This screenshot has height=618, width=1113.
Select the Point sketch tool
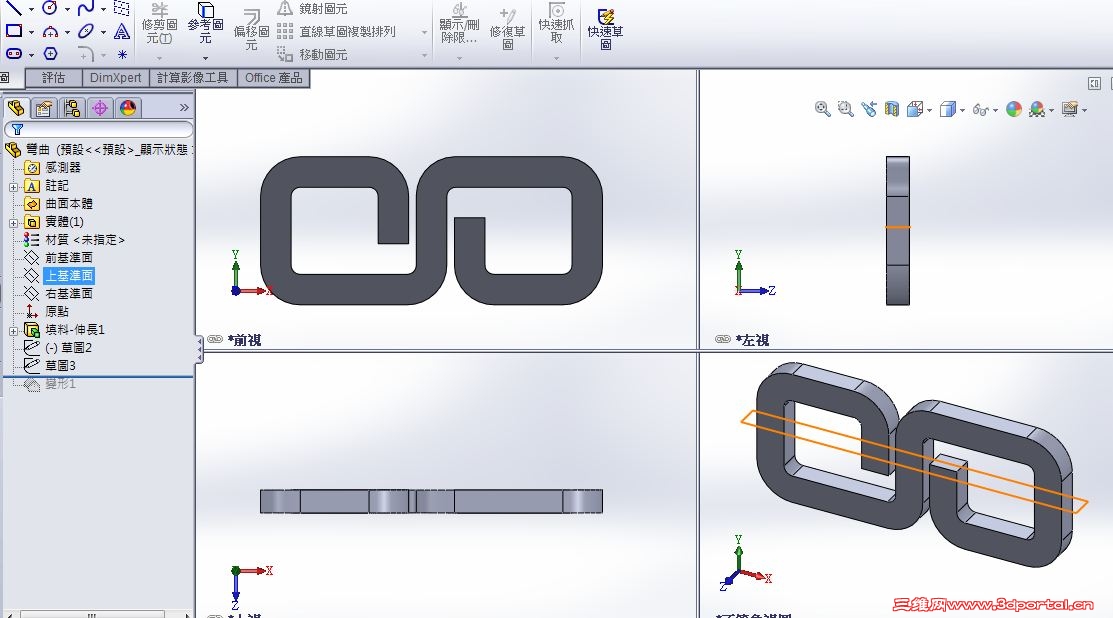click(122, 55)
